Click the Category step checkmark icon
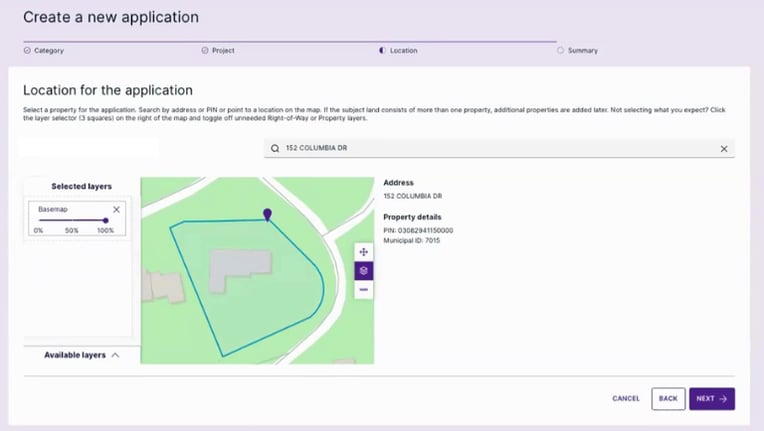The width and height of the screenshot is (764, 431). 27,50
